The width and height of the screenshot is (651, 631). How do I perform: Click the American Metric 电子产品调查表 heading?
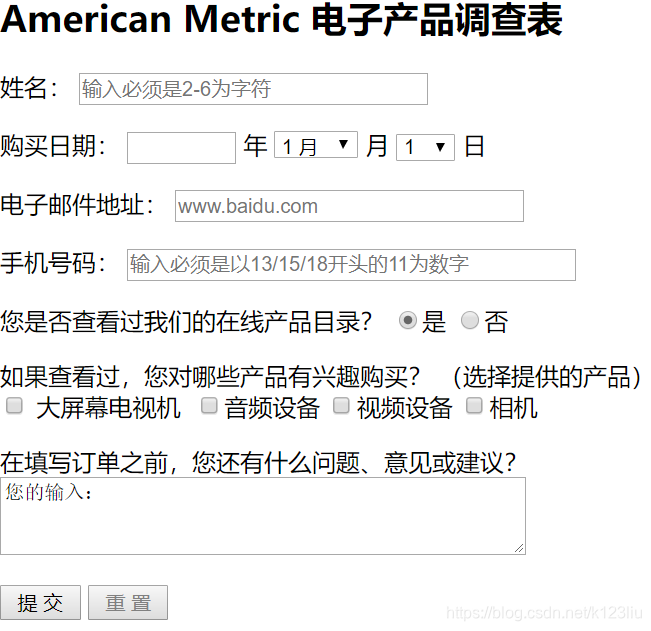coord(281,20)
